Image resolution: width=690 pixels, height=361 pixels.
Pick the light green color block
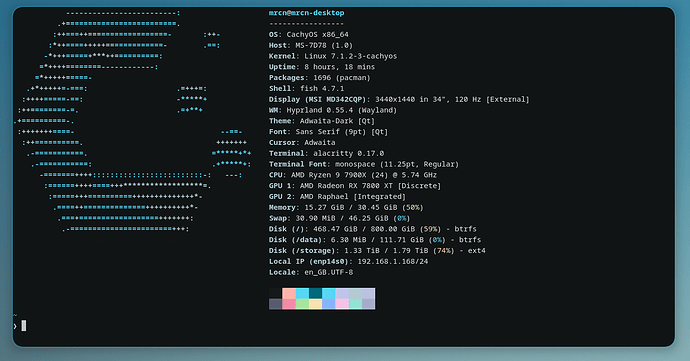click(x=302, y=304)
